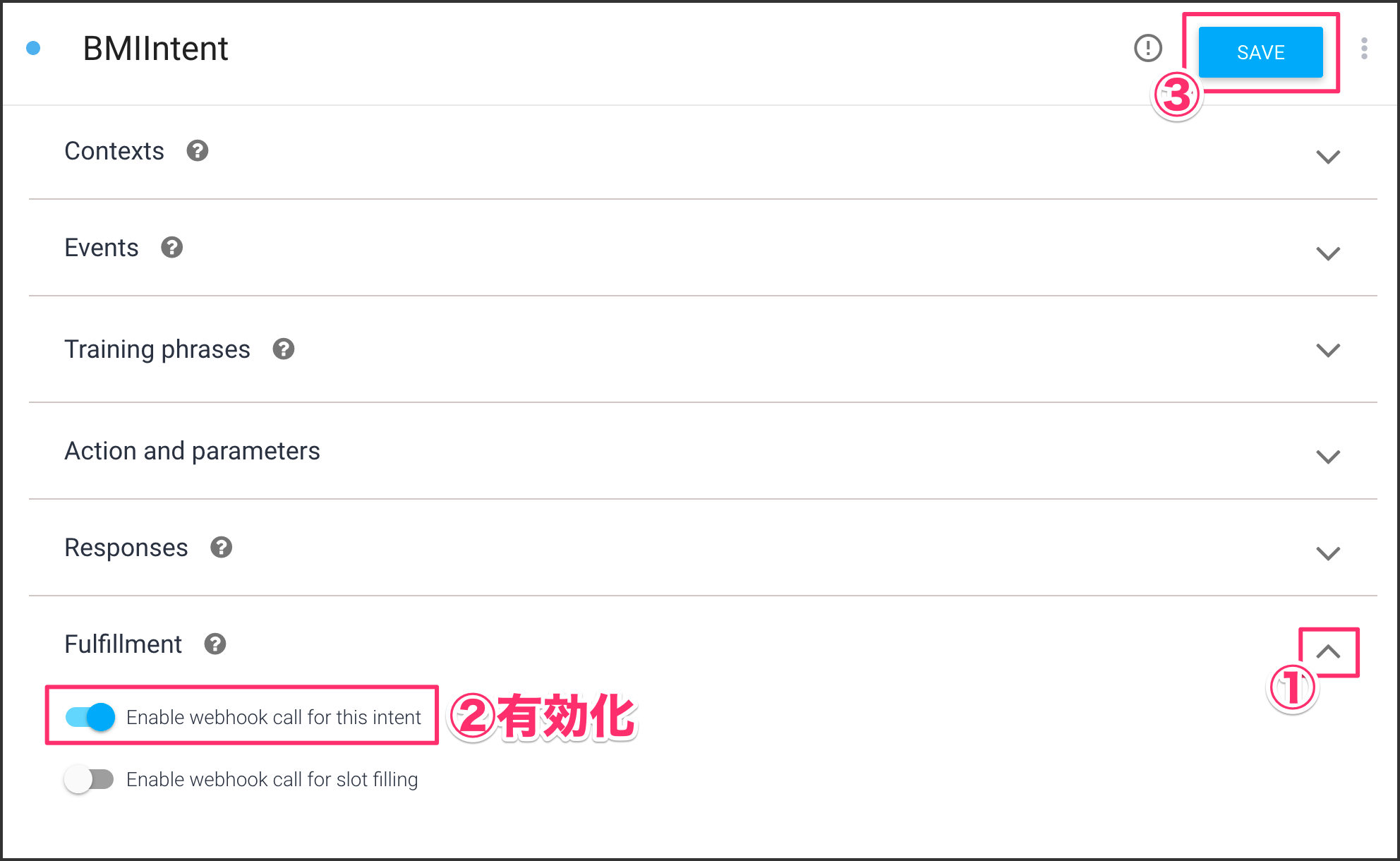
Task: Click the help icon beside Contexts
Action: pyautogui.click(x=198, y=151)
